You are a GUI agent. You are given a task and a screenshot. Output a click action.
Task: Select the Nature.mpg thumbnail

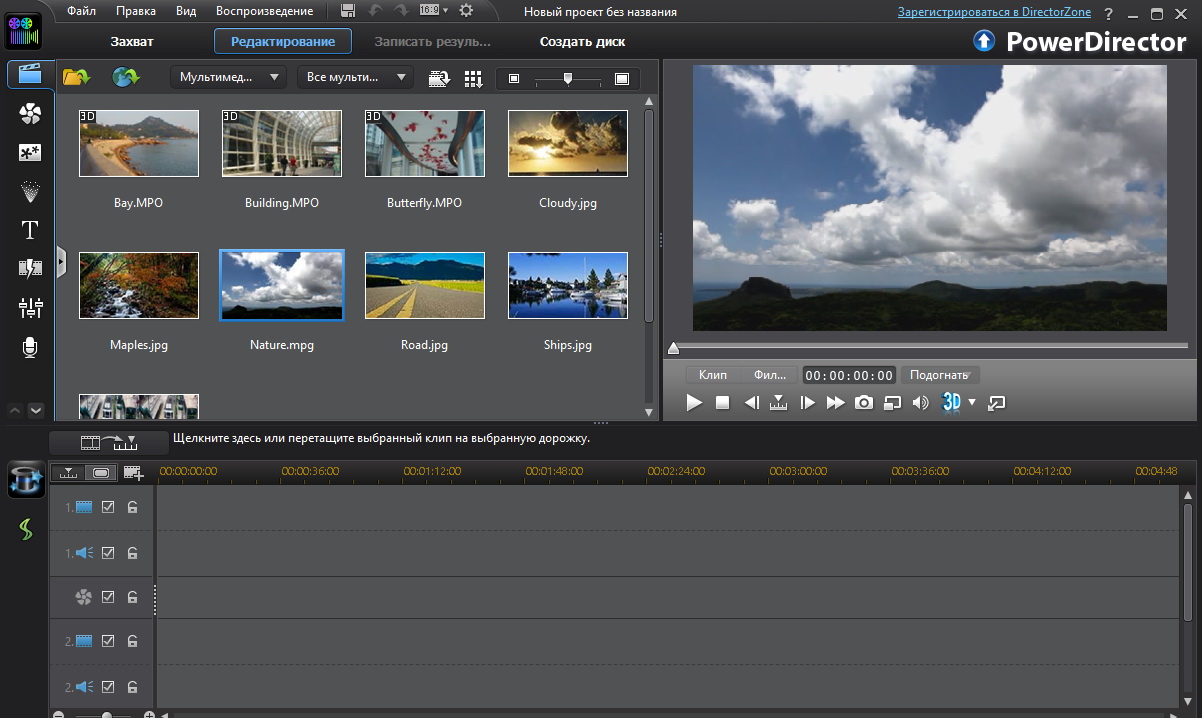click(x=281, y=285)
